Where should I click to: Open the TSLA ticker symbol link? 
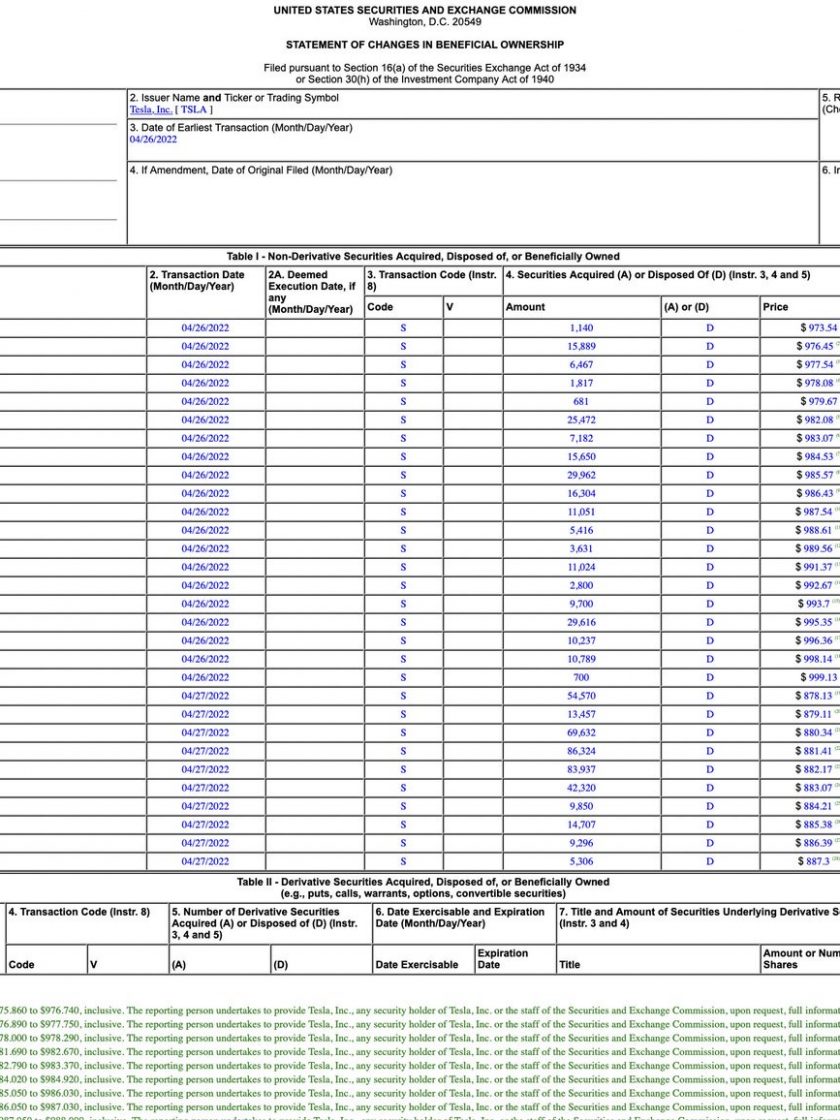194,110
